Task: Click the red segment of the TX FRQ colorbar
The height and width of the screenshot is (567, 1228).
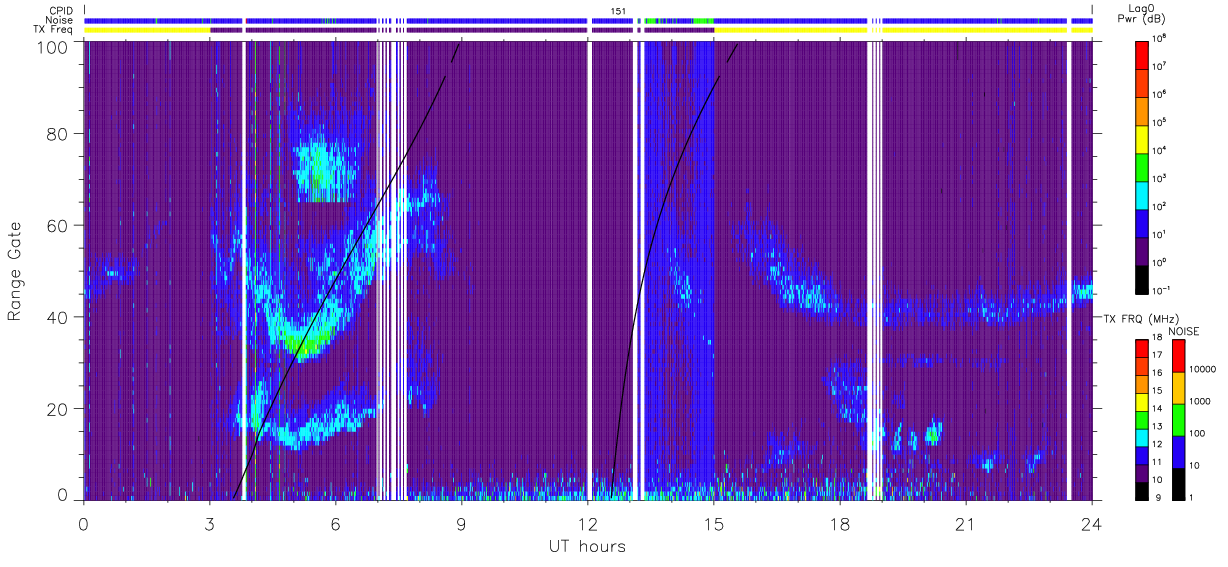Action: [x=1142, y=348]
